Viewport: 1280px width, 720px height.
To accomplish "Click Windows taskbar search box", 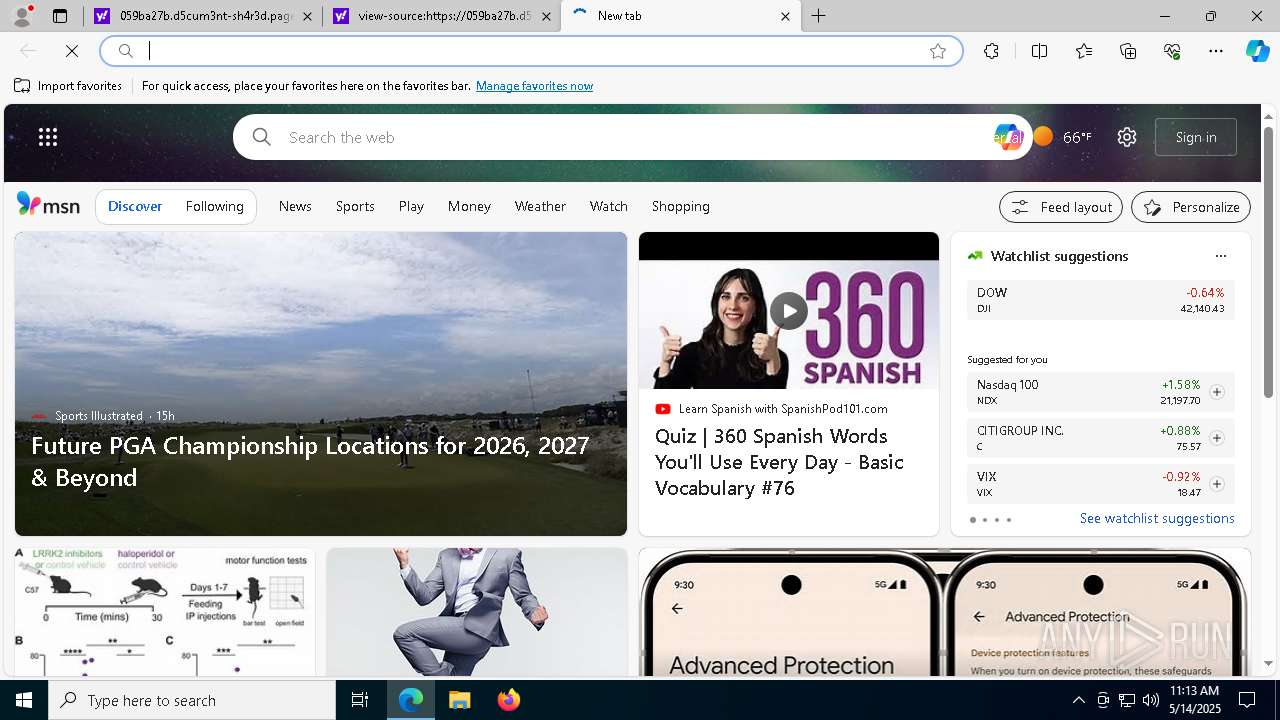I will pos(192,700).
